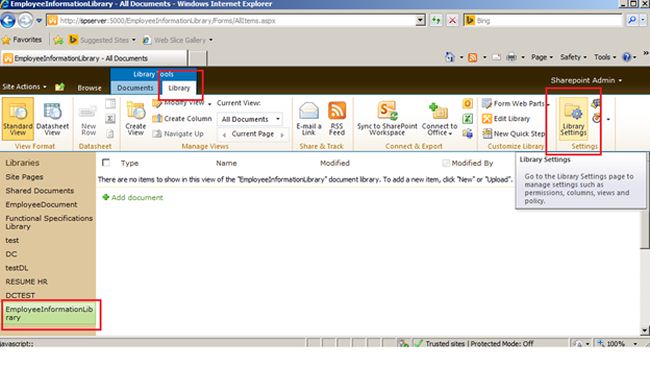The image size is (650, 367).
Task: Open the Favorites button
Action: coord(22,40)
